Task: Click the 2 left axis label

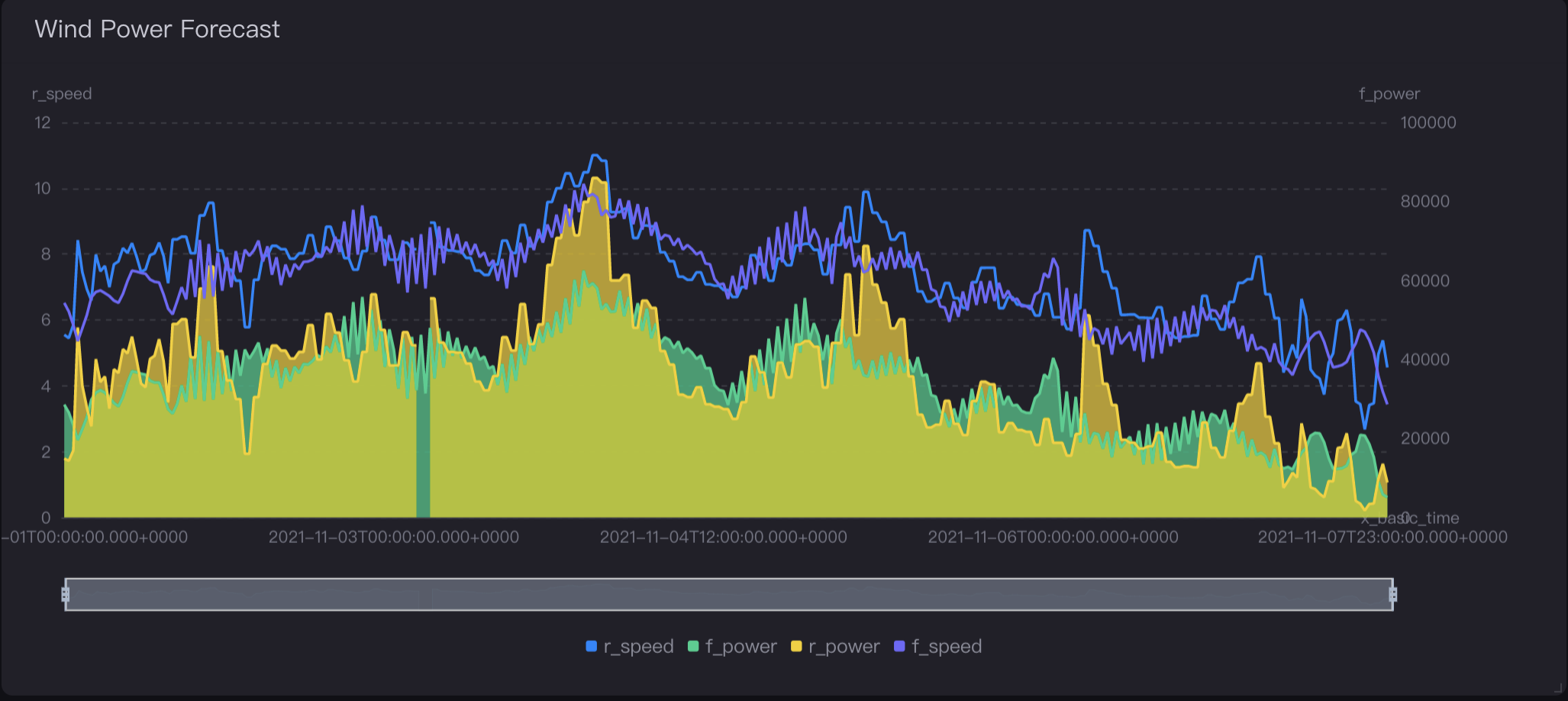Action: (x=46, y=452)
